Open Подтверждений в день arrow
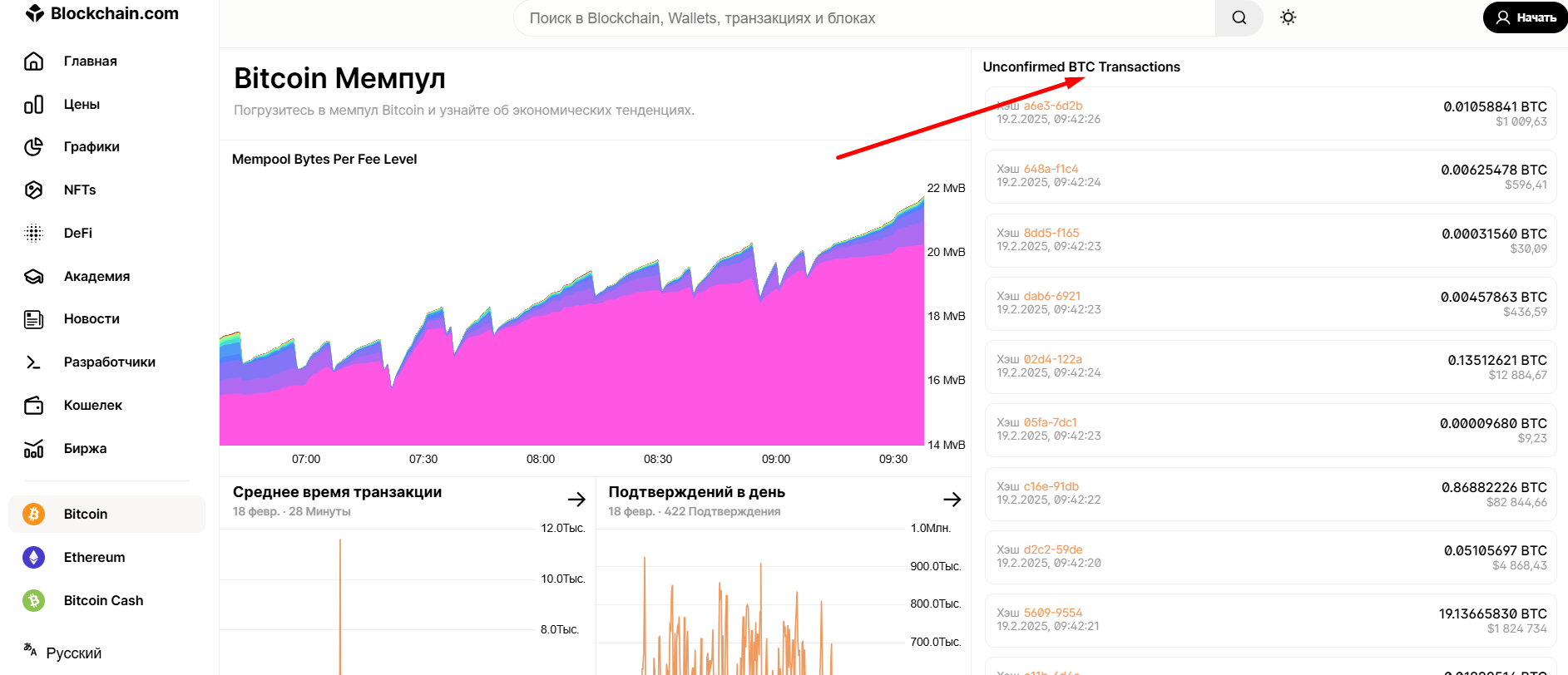Screen dimensions: 1568x675 tap(952, 499)
